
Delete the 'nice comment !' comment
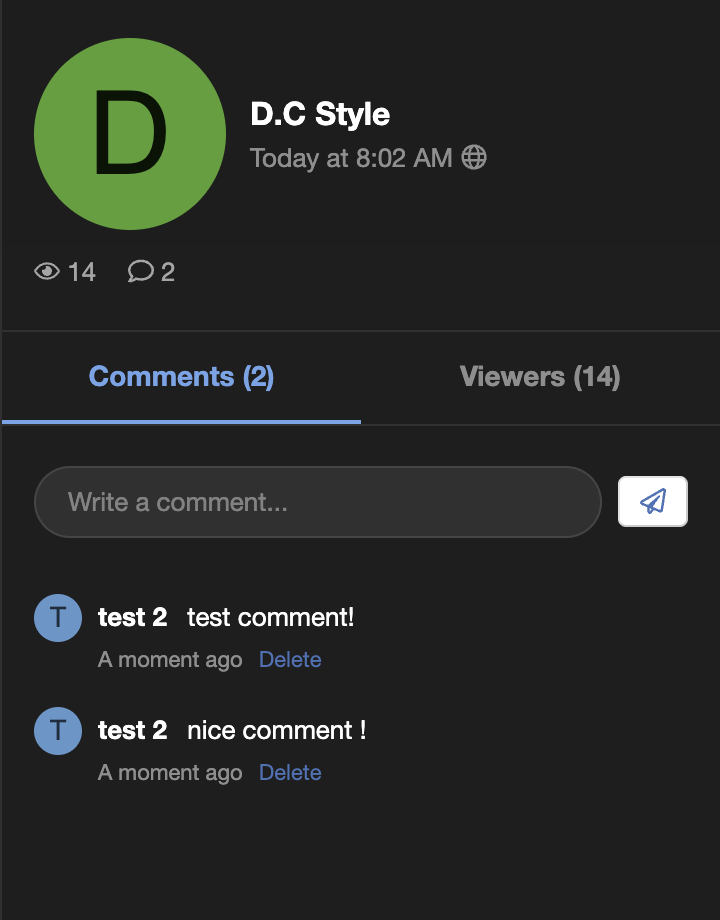click(290, 772)
